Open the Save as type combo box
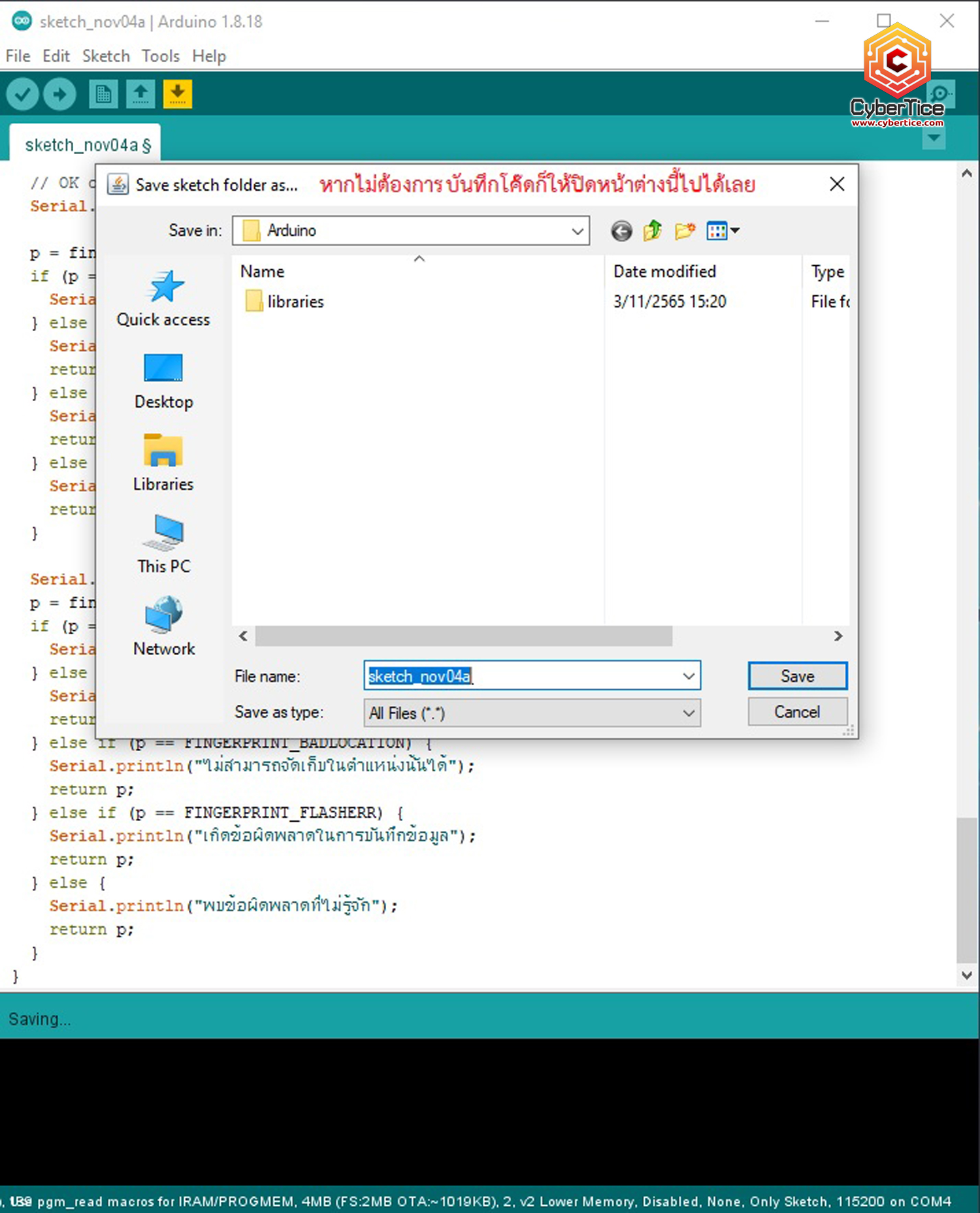Viewport: 980px width, 1213px height. 532,713
